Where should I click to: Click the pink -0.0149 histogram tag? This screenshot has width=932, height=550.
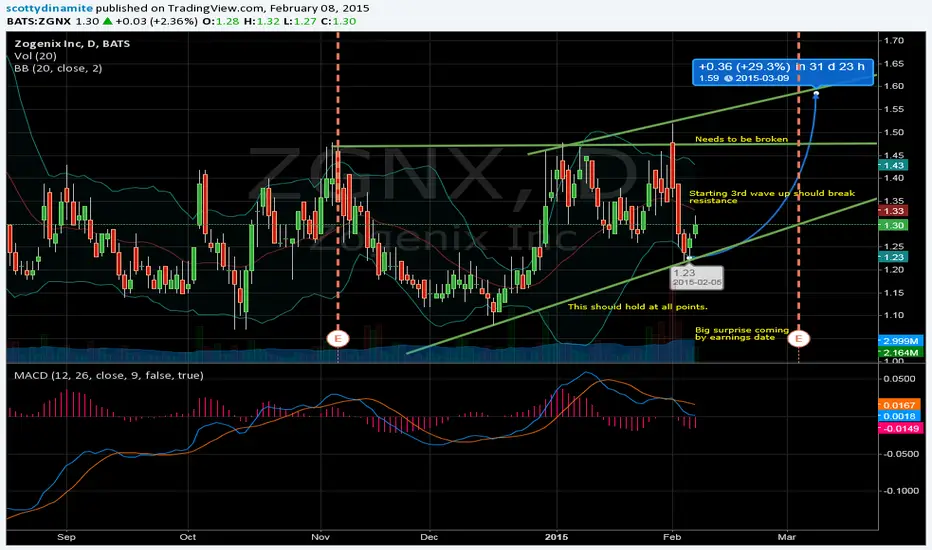(900, 428)
